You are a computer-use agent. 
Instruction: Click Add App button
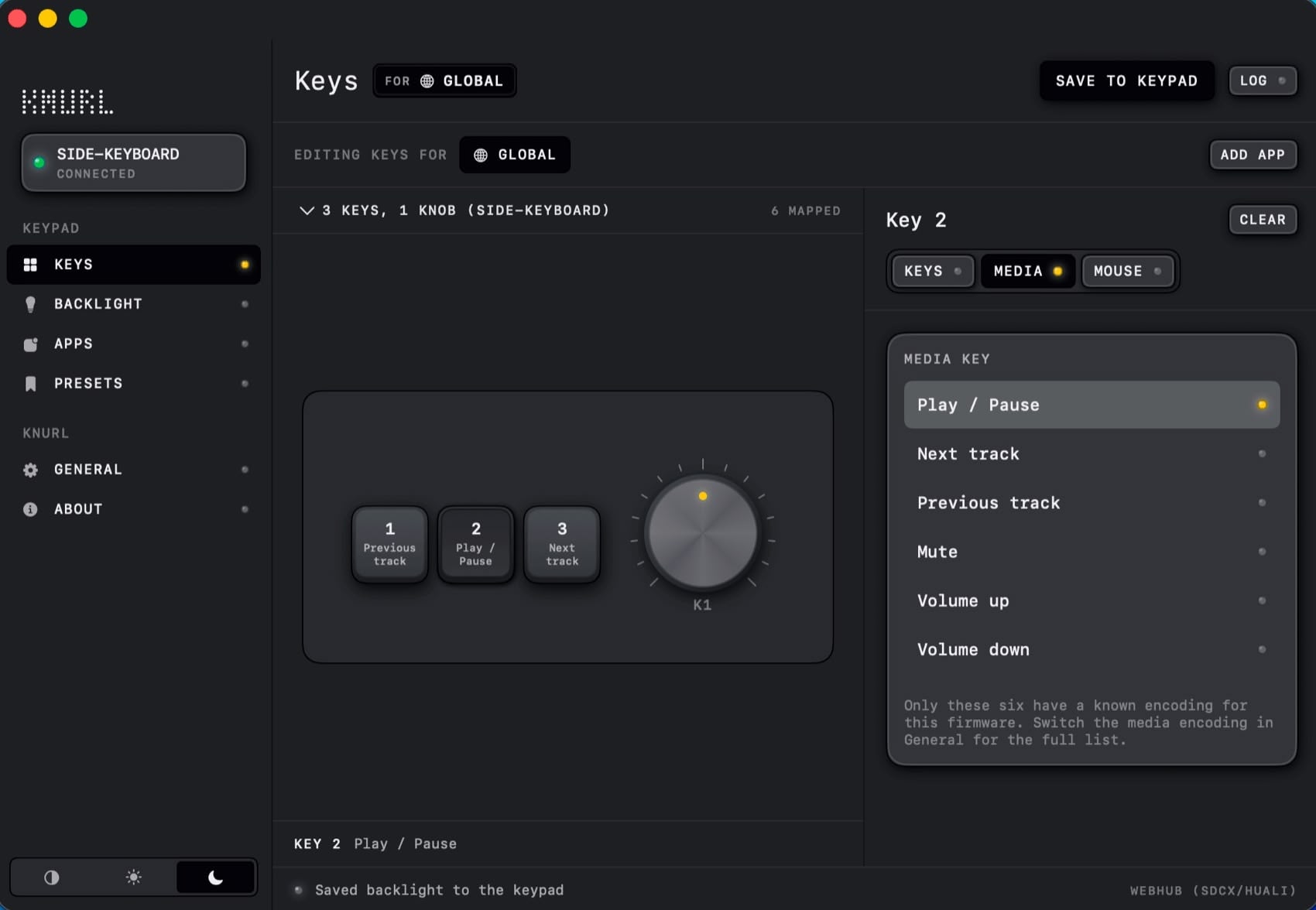click(1253, 155)
